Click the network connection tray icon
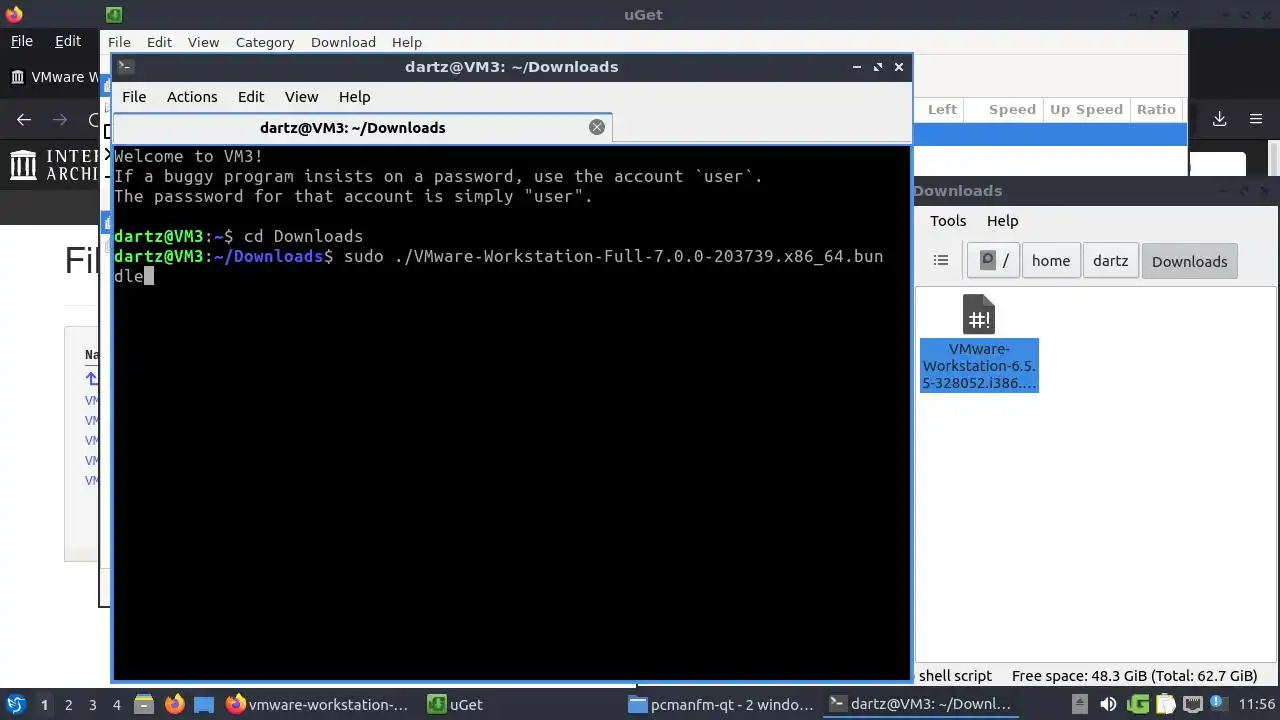The width and height of the screenshot is (1280, 720). [1193, 704]
